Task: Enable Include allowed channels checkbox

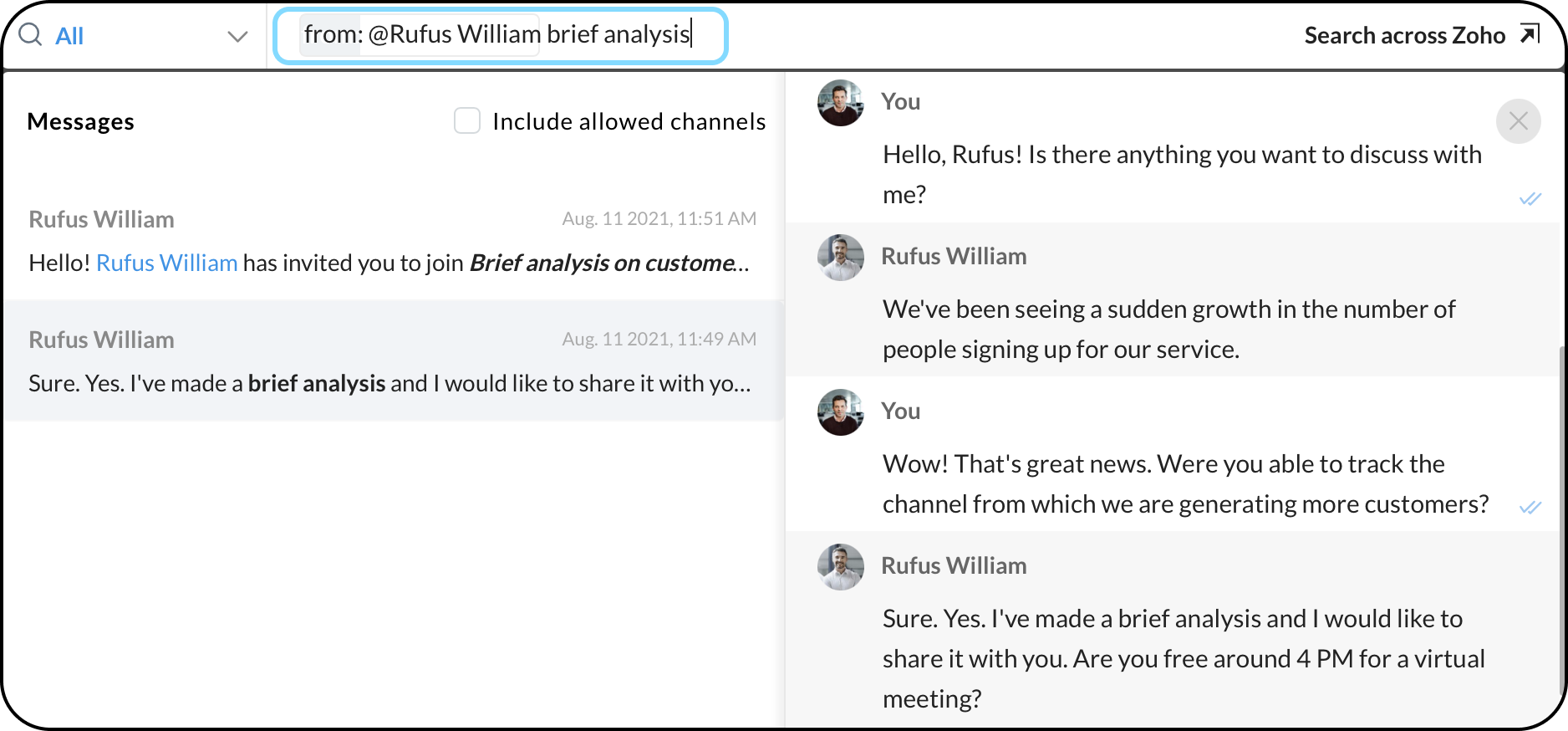Action: [467, 120]
